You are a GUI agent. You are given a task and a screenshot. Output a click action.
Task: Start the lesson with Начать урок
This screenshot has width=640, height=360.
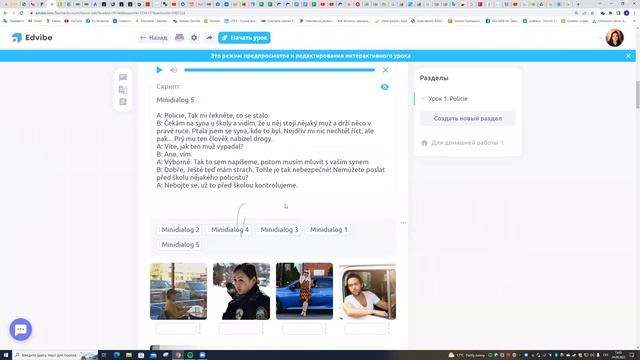tap(244, 38)
